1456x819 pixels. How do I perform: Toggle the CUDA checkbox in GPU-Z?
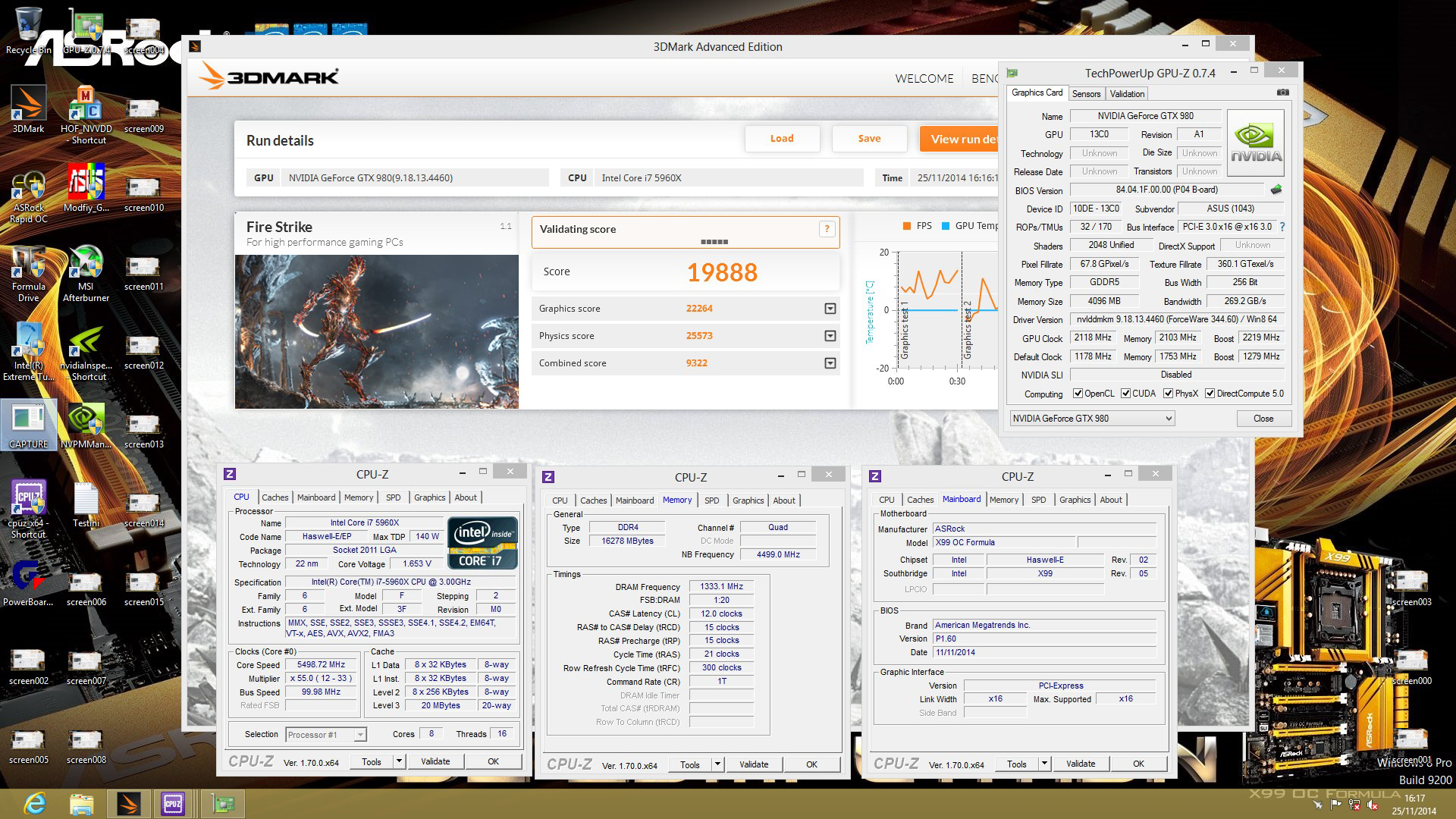click(x=1125, y=394)
